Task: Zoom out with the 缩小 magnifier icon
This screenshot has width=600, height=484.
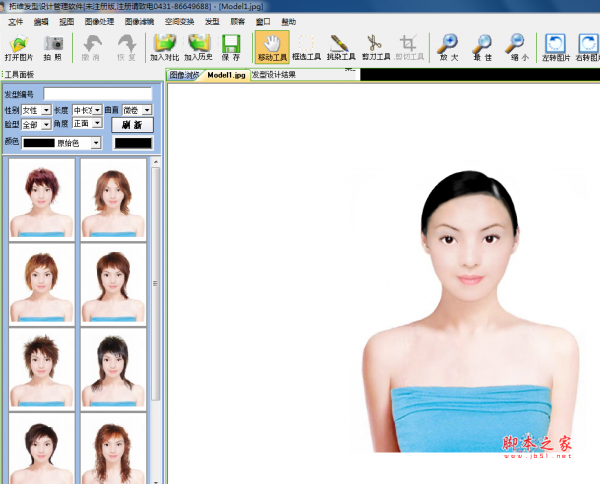Action: point(515,47)
